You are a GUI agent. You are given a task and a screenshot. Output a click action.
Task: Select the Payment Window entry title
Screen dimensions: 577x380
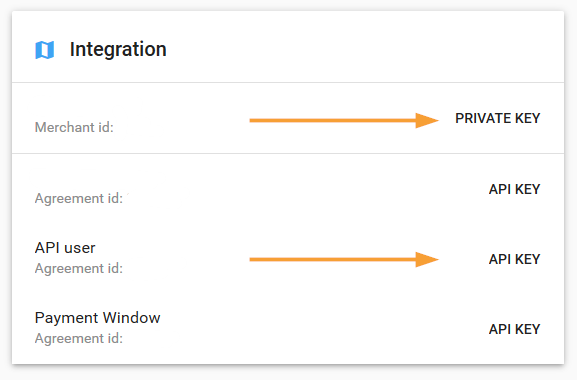tap(98, 317)
